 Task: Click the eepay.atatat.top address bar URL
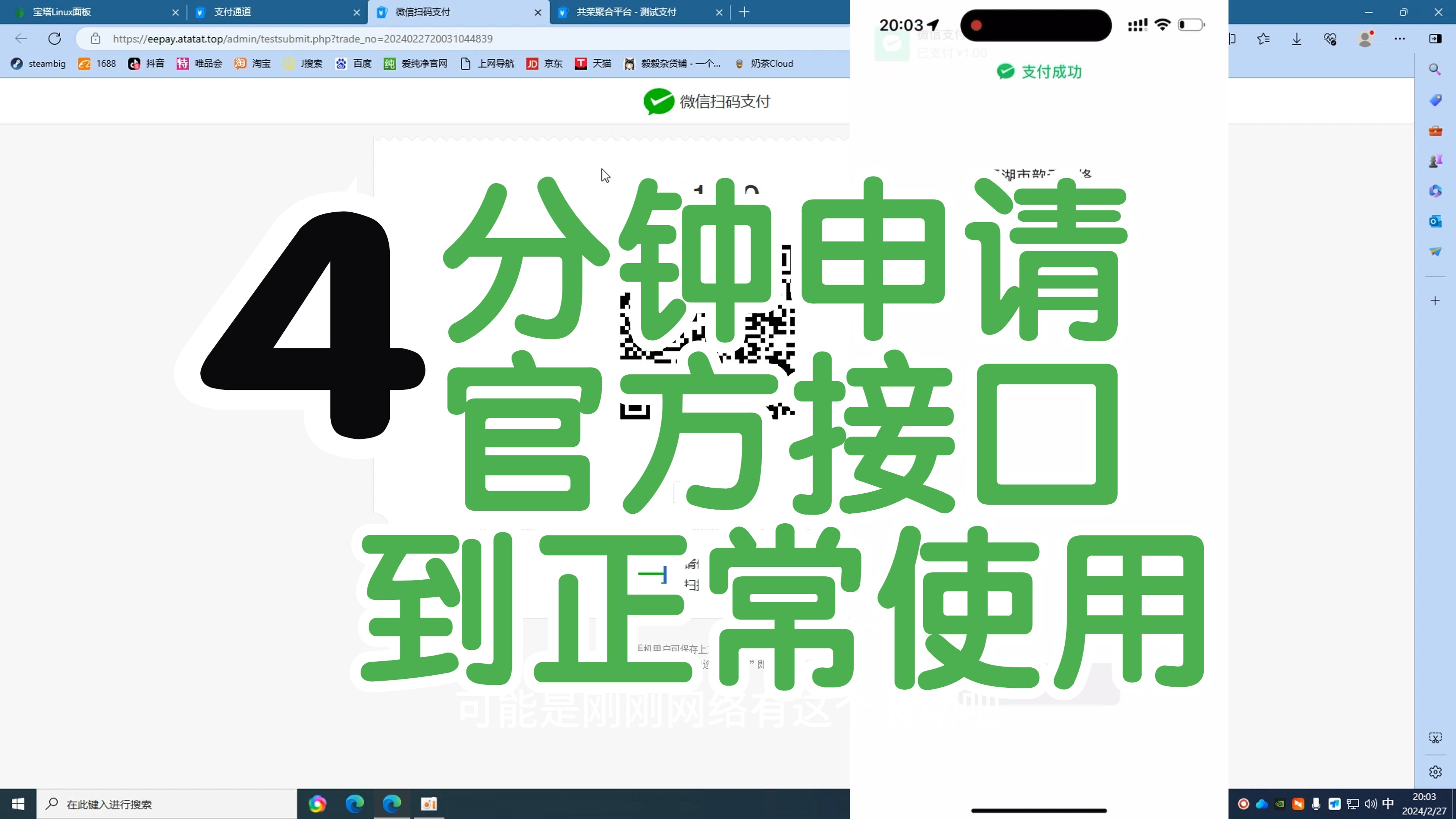click(x=303, y=38)
